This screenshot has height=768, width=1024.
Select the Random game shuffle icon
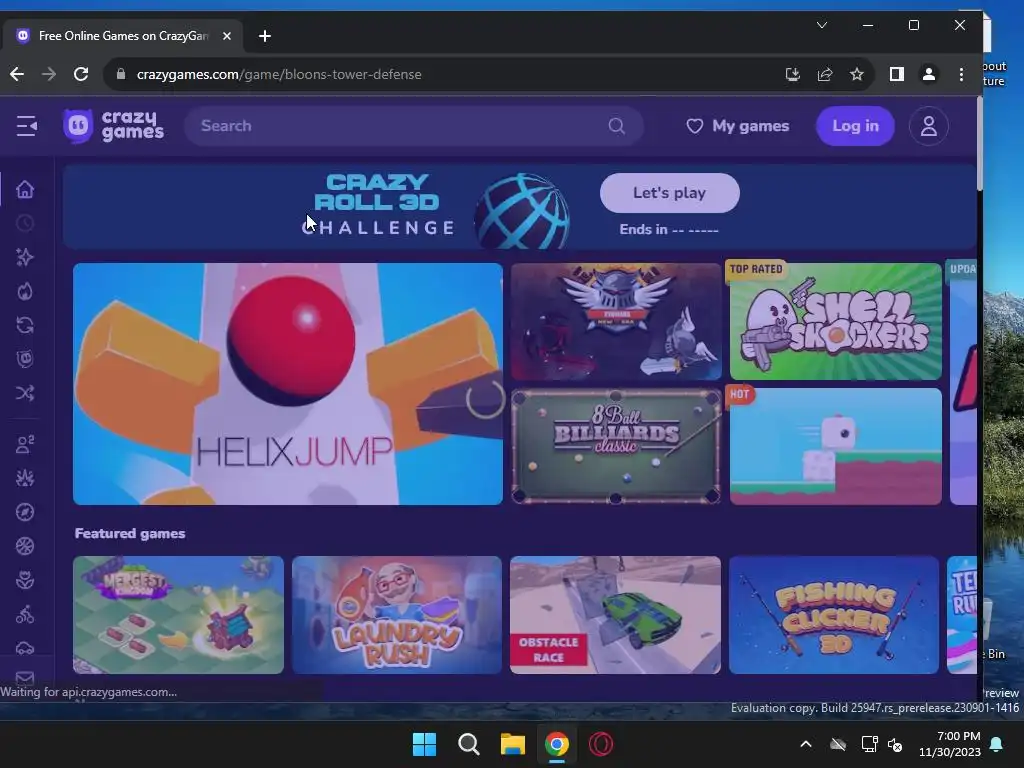[25, 393]
